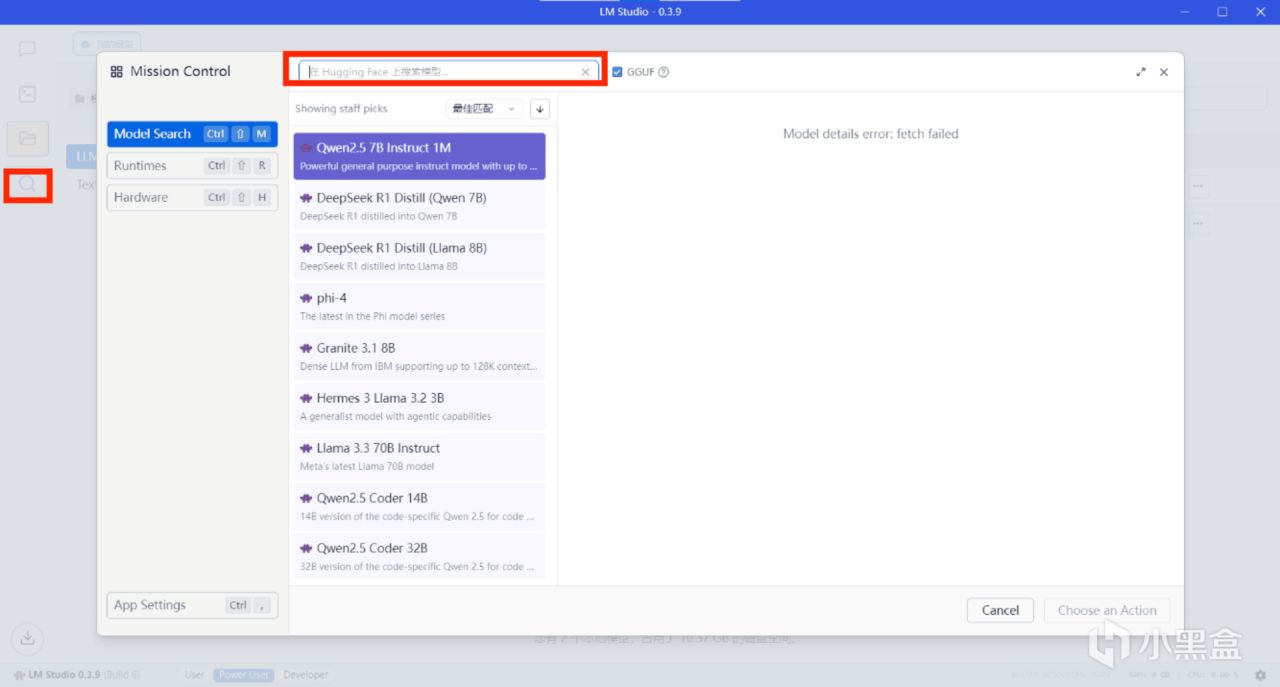Click the Cancel button
1280x687 pixels.
1000,610
